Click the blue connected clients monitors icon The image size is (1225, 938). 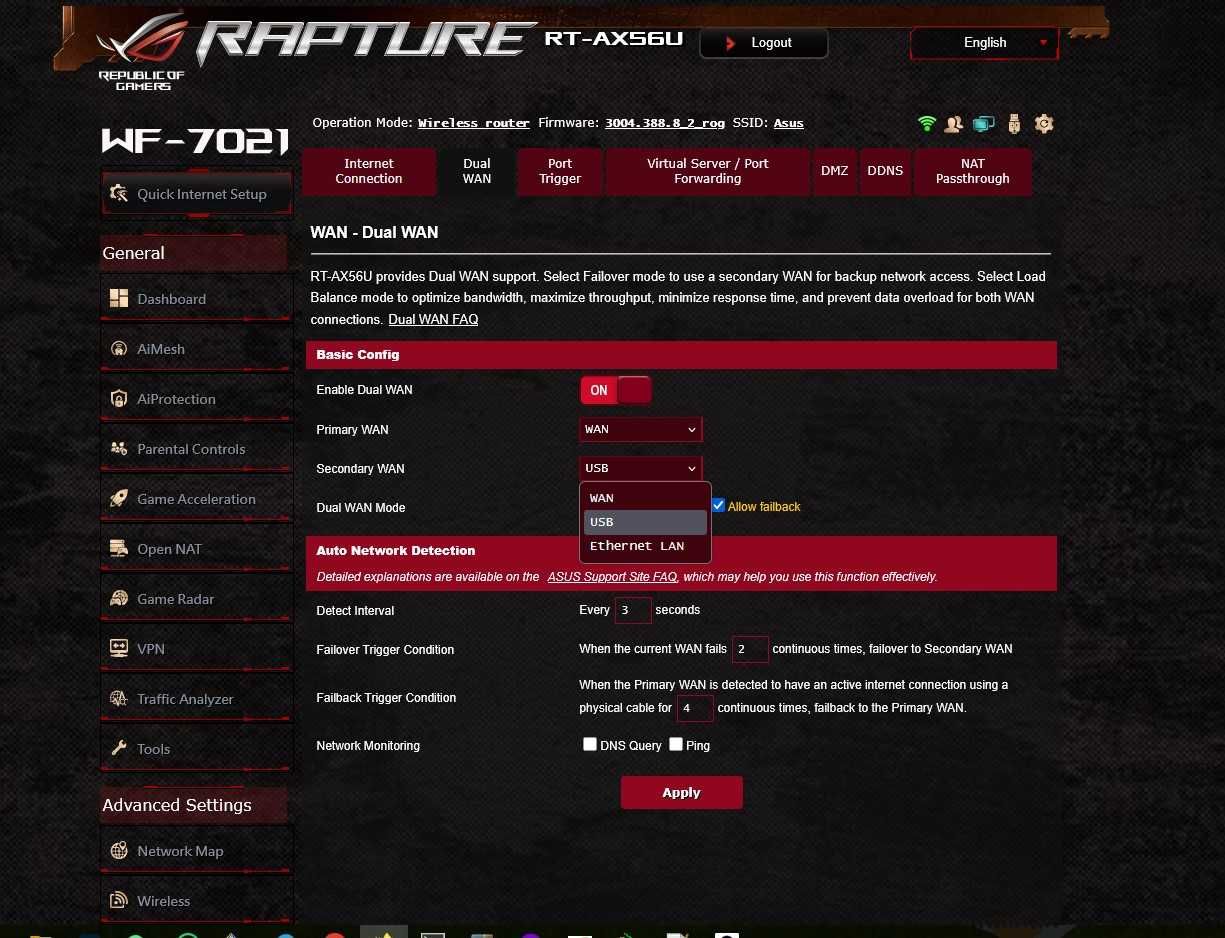[984, 124]
